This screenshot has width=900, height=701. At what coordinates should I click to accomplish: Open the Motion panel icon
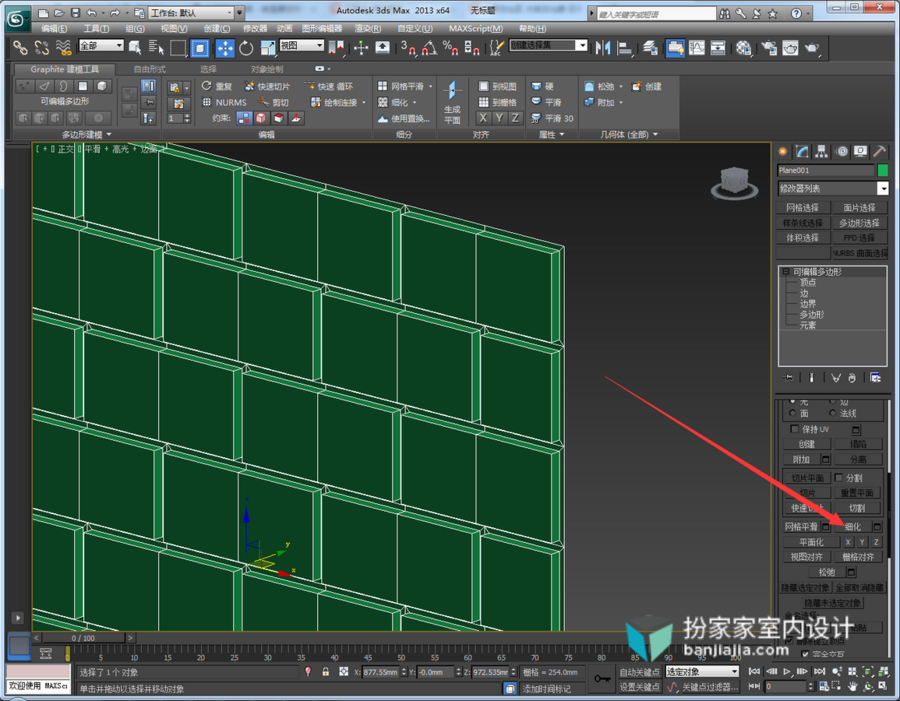(842, 152)
